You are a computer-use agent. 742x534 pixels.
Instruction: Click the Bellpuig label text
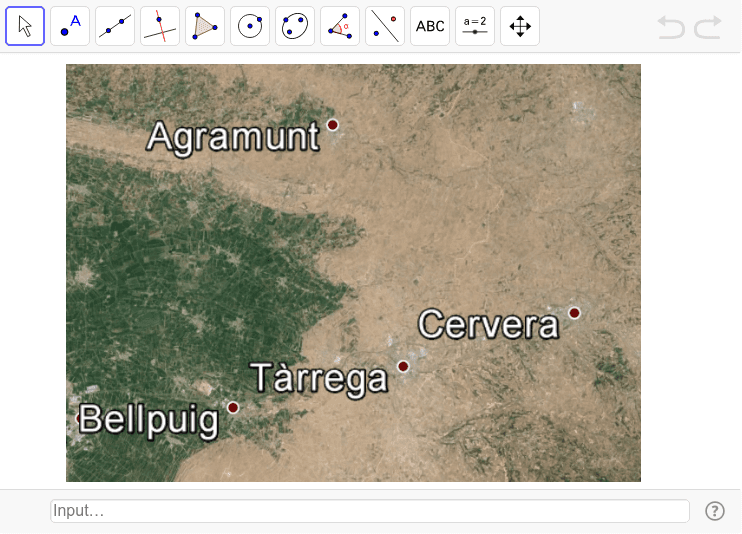click(149, 420)
